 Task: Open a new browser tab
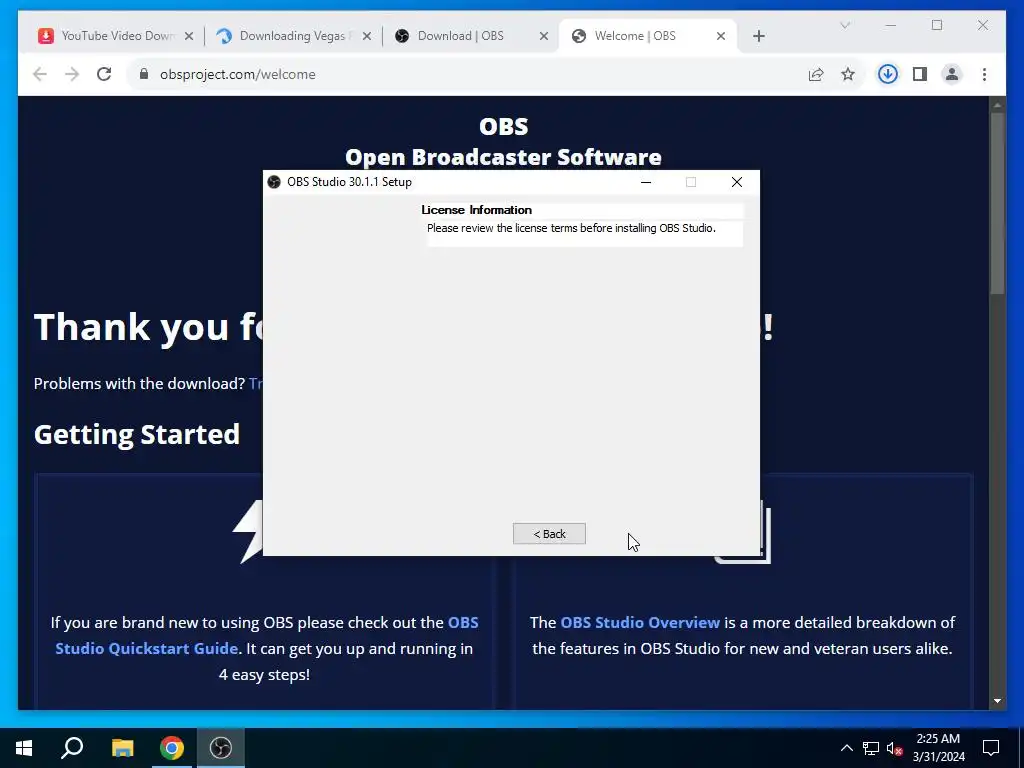point(758,36)
